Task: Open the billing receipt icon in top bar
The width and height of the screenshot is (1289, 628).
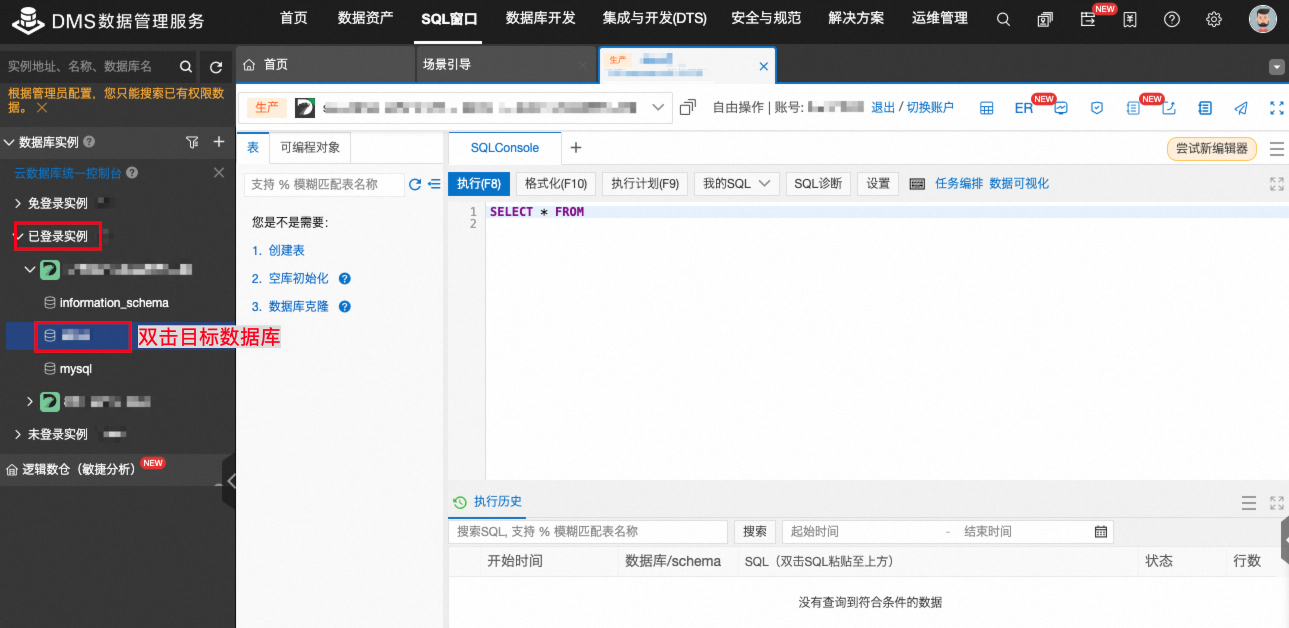Action: tap(1130, 18)
